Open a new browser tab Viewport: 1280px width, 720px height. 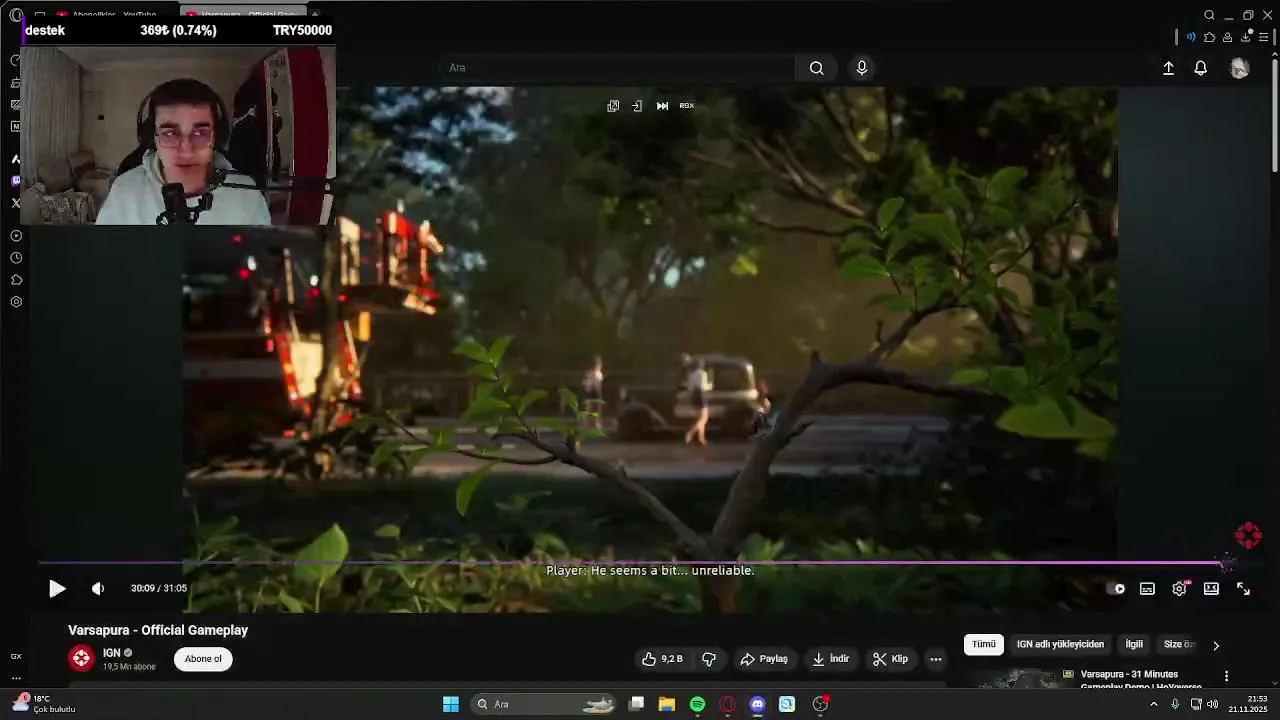314,15
